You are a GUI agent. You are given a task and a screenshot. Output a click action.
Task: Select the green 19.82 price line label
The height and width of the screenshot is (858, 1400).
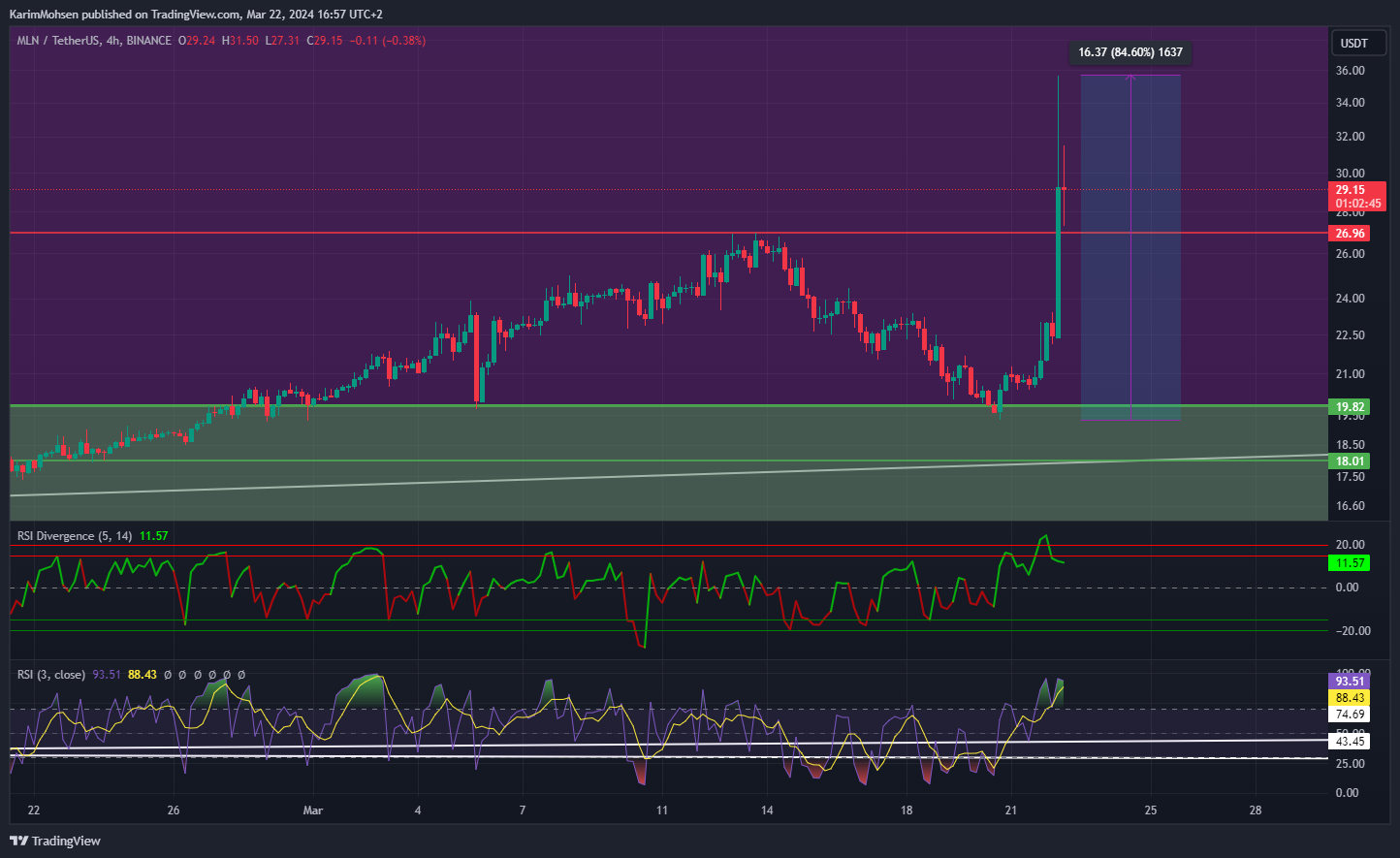point(1350,407)
